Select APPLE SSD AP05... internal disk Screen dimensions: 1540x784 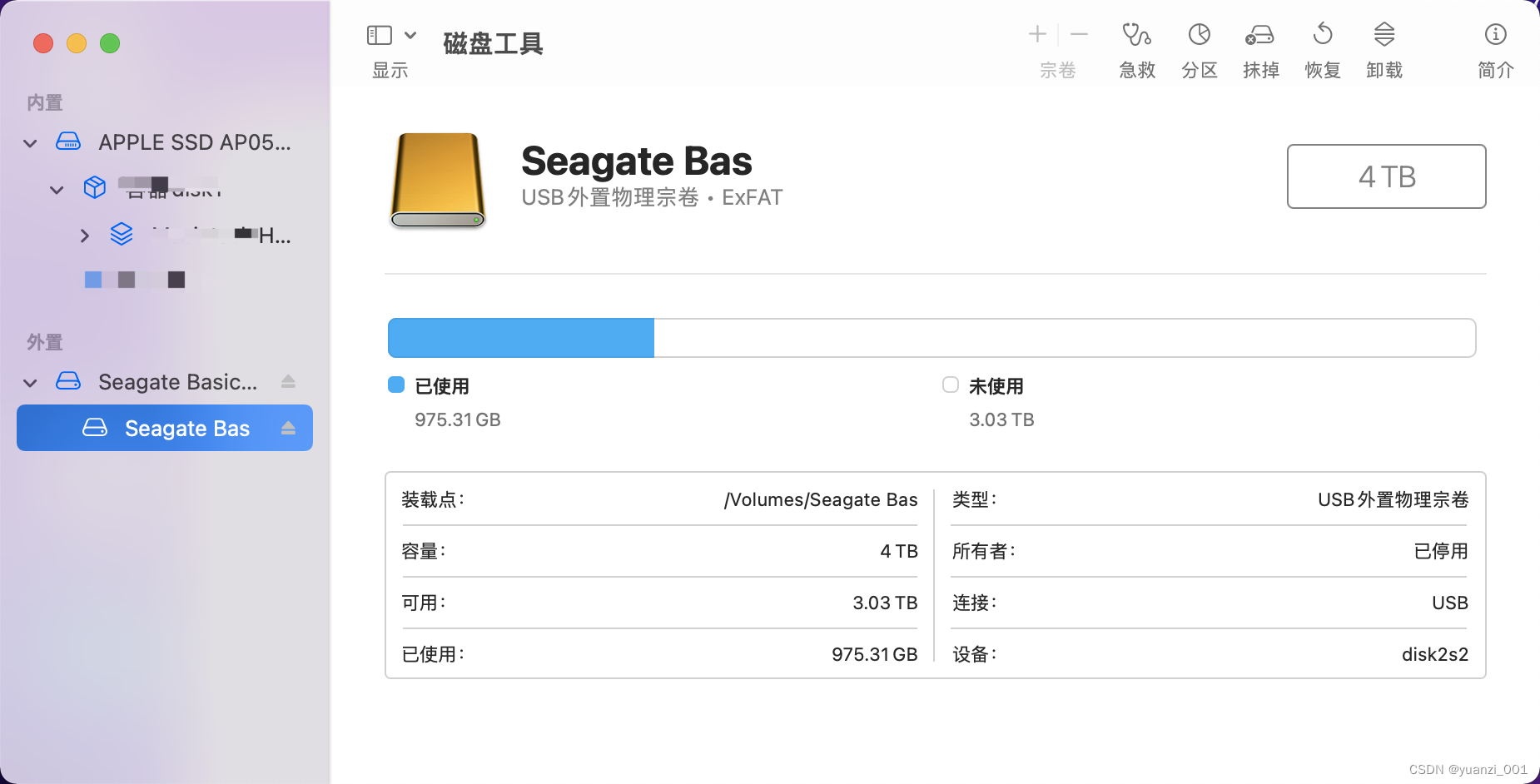[165, 142]
